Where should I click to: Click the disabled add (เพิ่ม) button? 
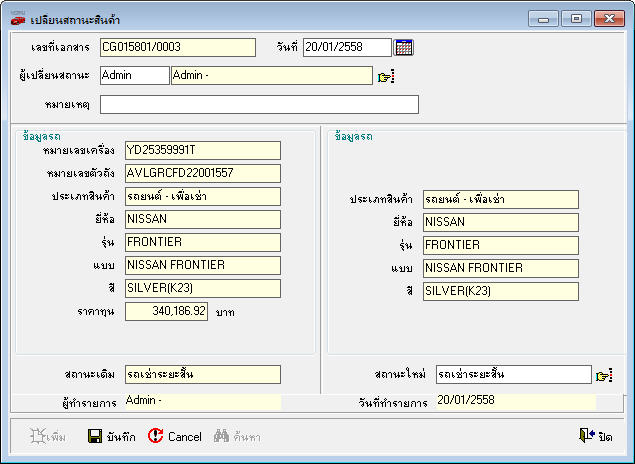(x=48, y=436)
